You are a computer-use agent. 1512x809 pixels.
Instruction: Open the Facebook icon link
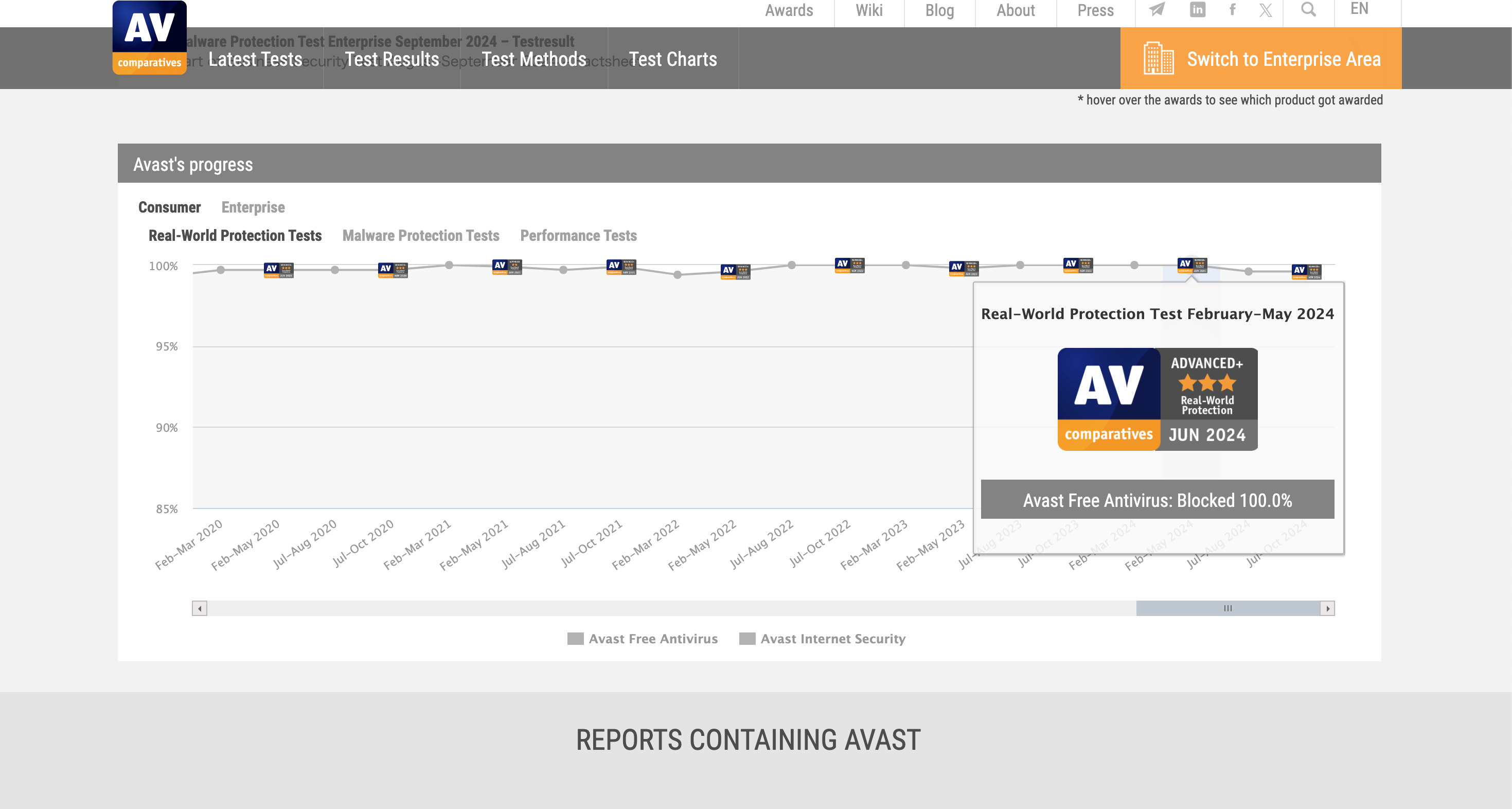tap(1232, 9)
